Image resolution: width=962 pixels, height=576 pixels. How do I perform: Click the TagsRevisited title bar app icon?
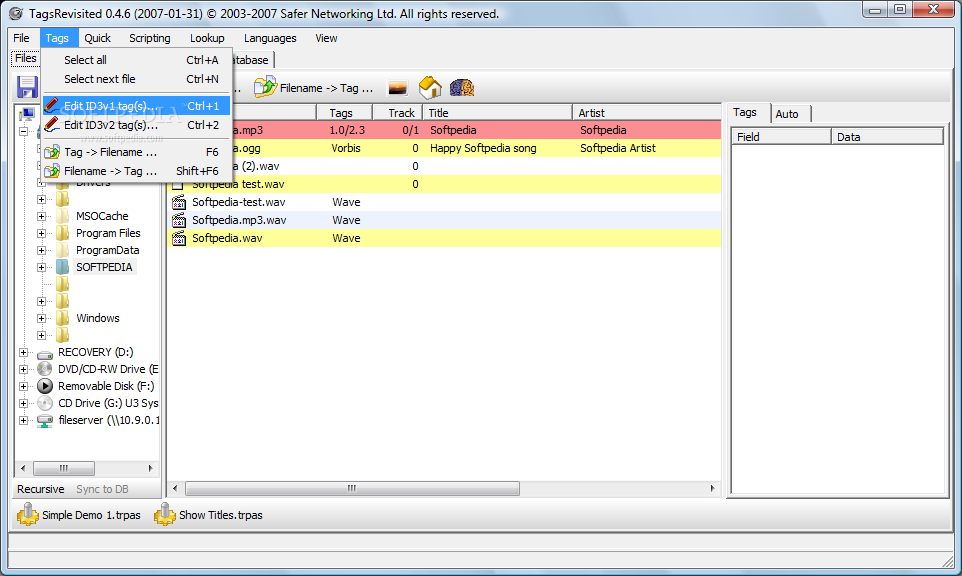click(x=16, y=13)
